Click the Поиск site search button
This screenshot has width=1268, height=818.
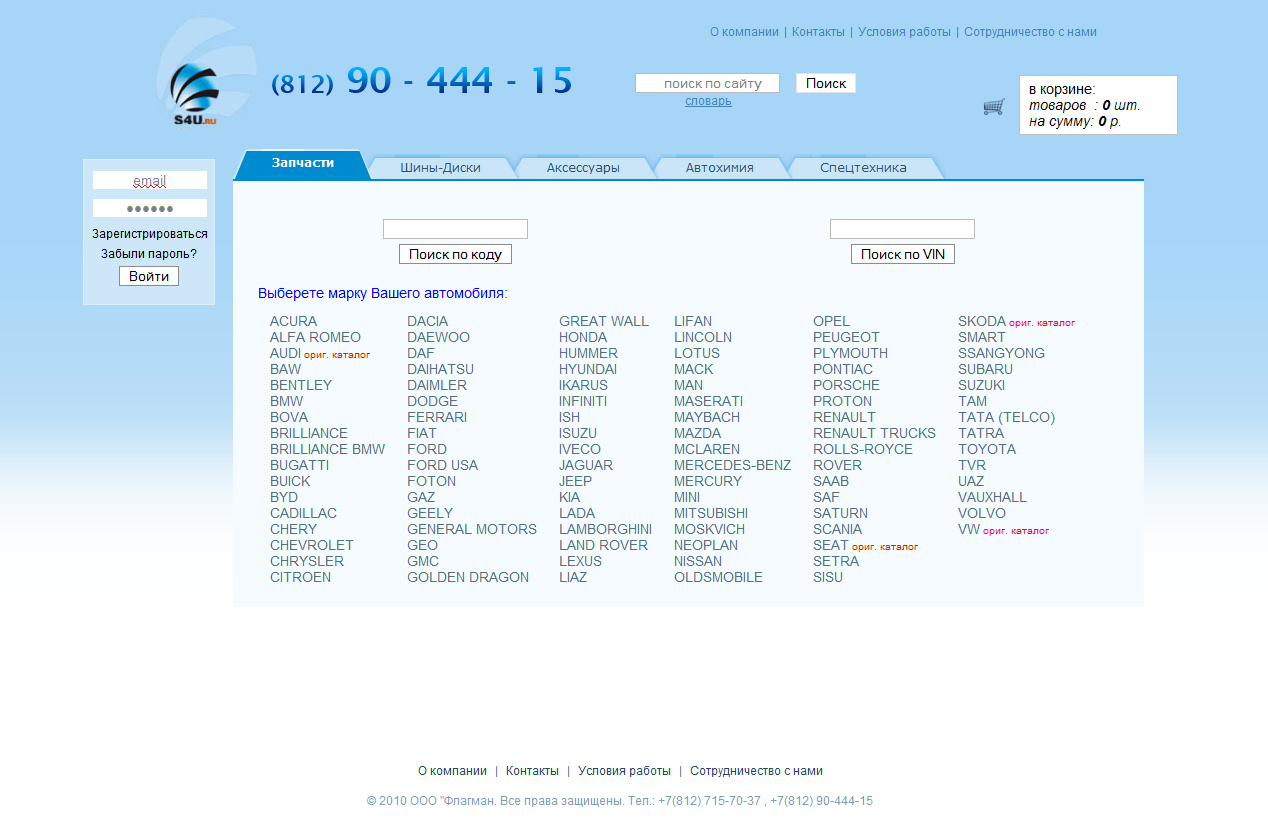826,84
